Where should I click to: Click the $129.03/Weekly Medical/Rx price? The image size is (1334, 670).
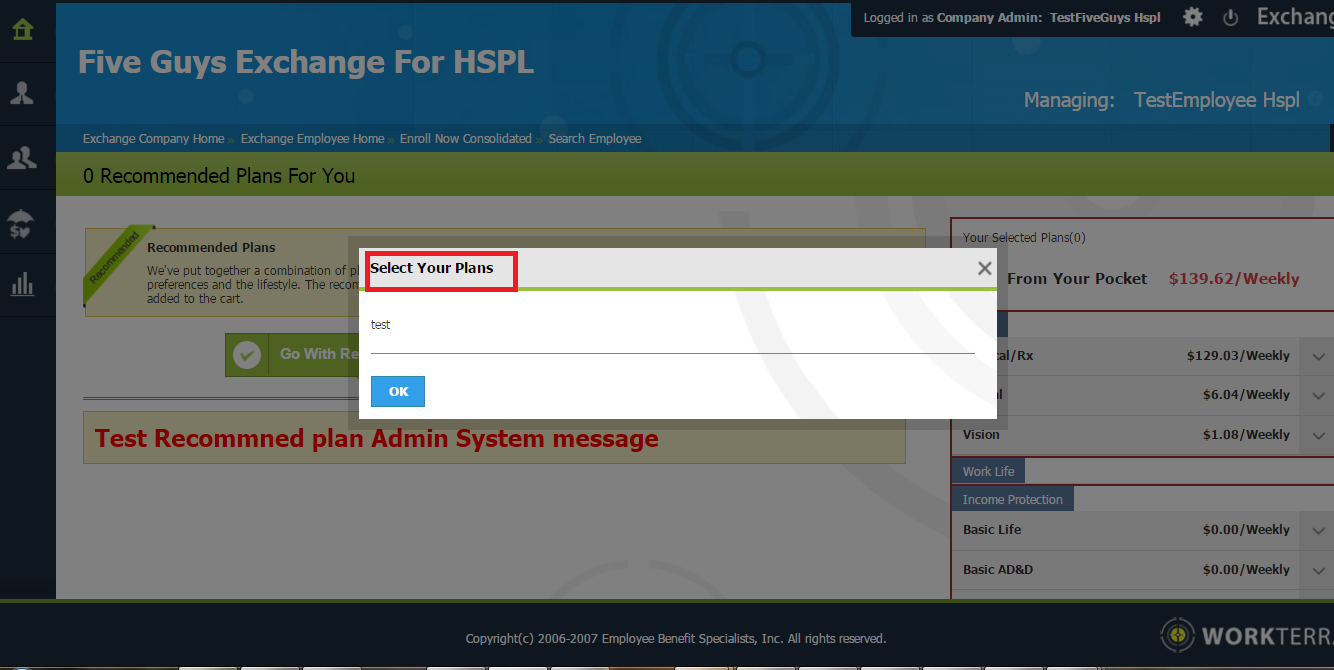pyautogui.click(x=1239, y=356)
